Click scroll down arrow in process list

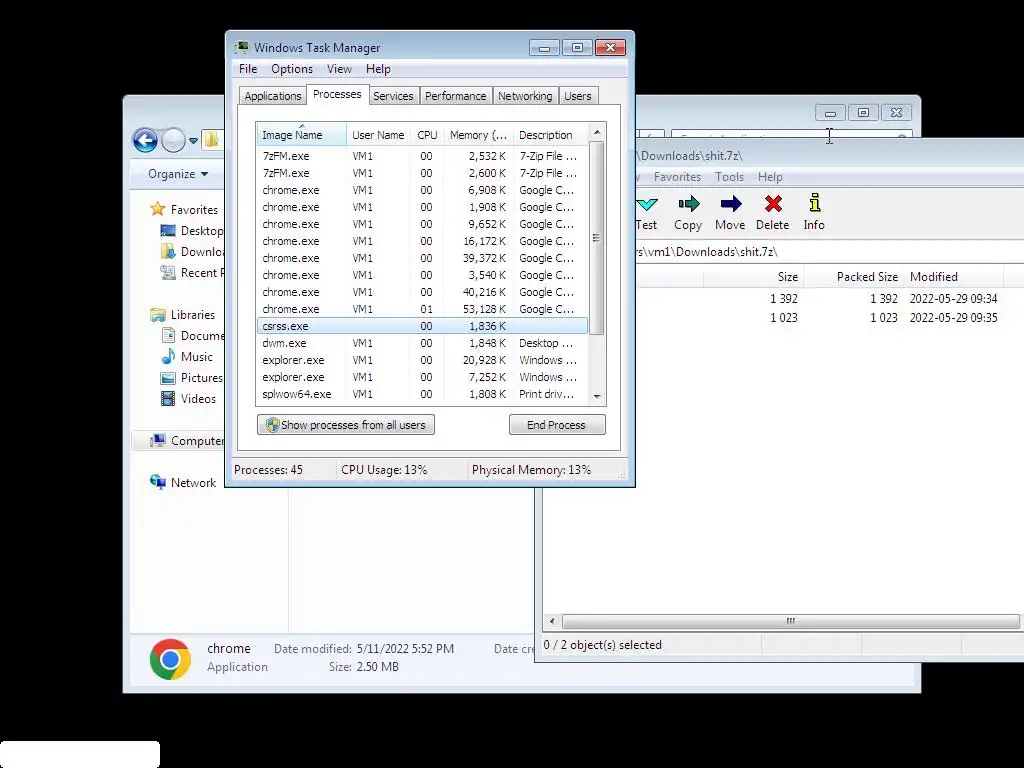pyautogui.click(x=597, y=396)
